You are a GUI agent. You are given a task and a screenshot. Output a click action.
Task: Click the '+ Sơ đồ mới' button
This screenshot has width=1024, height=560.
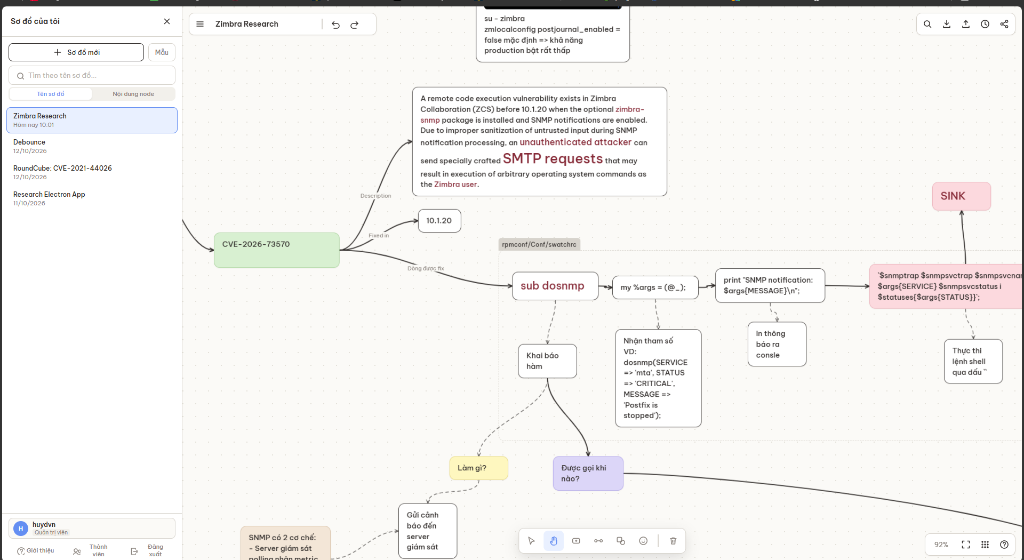(x=76, y=52)
